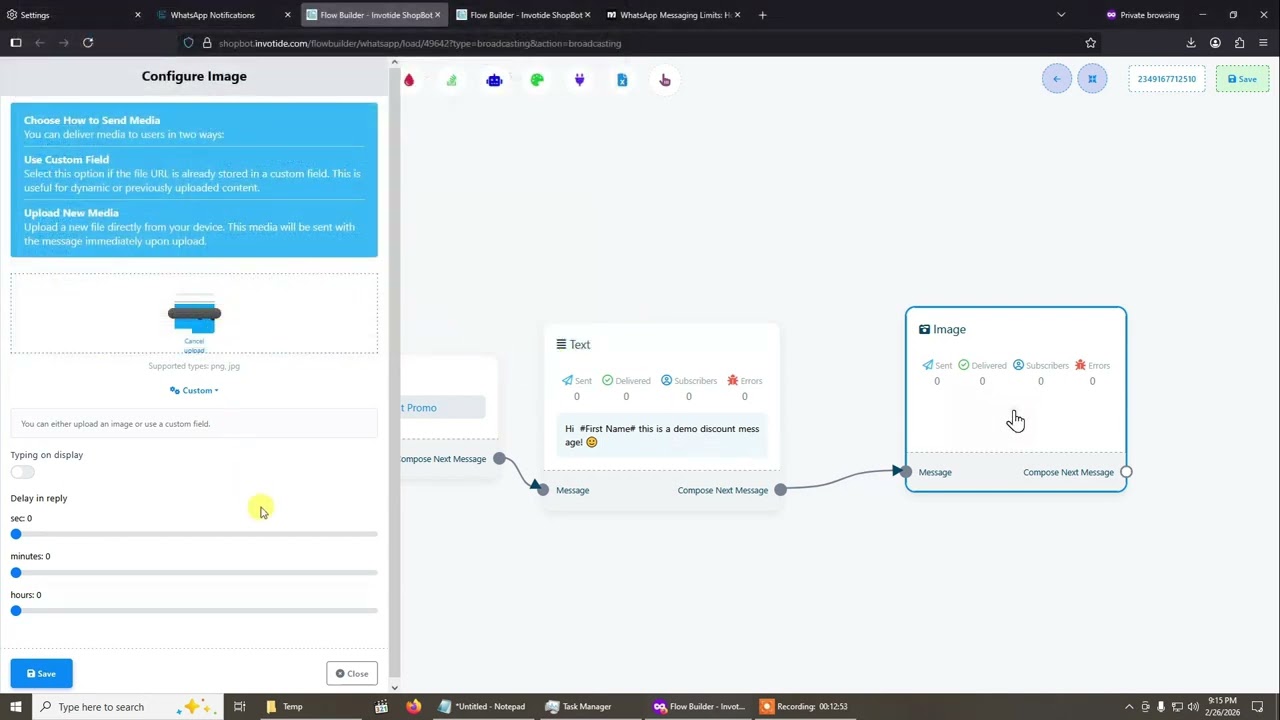The height and width of the screenshot is (720, 1280).
Task: Toggle the browser sidebar icon
Action: tap(16, 43)
